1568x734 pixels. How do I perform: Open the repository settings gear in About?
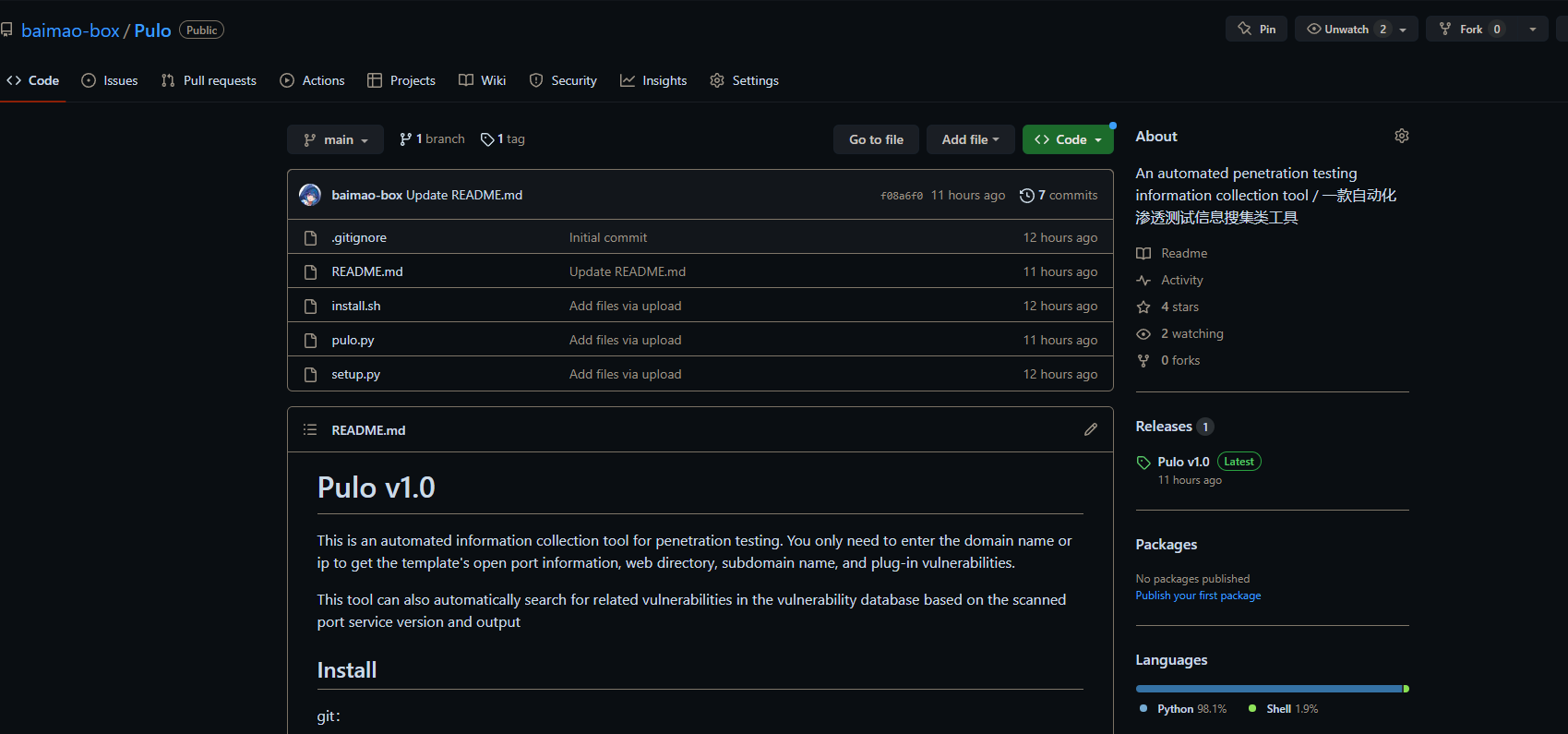[1401, 136]
